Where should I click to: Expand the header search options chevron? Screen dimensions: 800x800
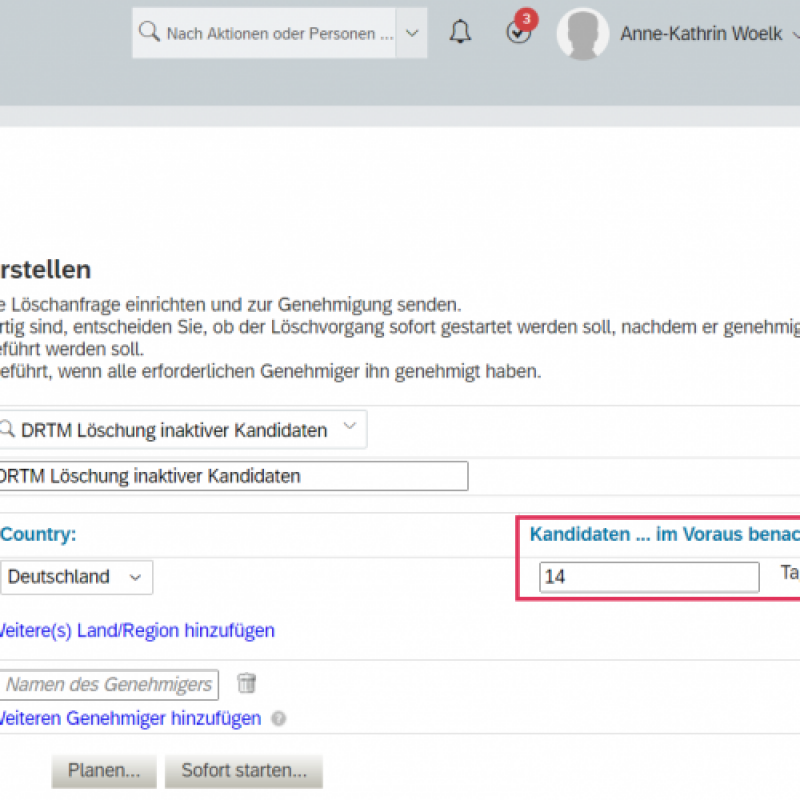pyautogui.click(x=411, y=33)
